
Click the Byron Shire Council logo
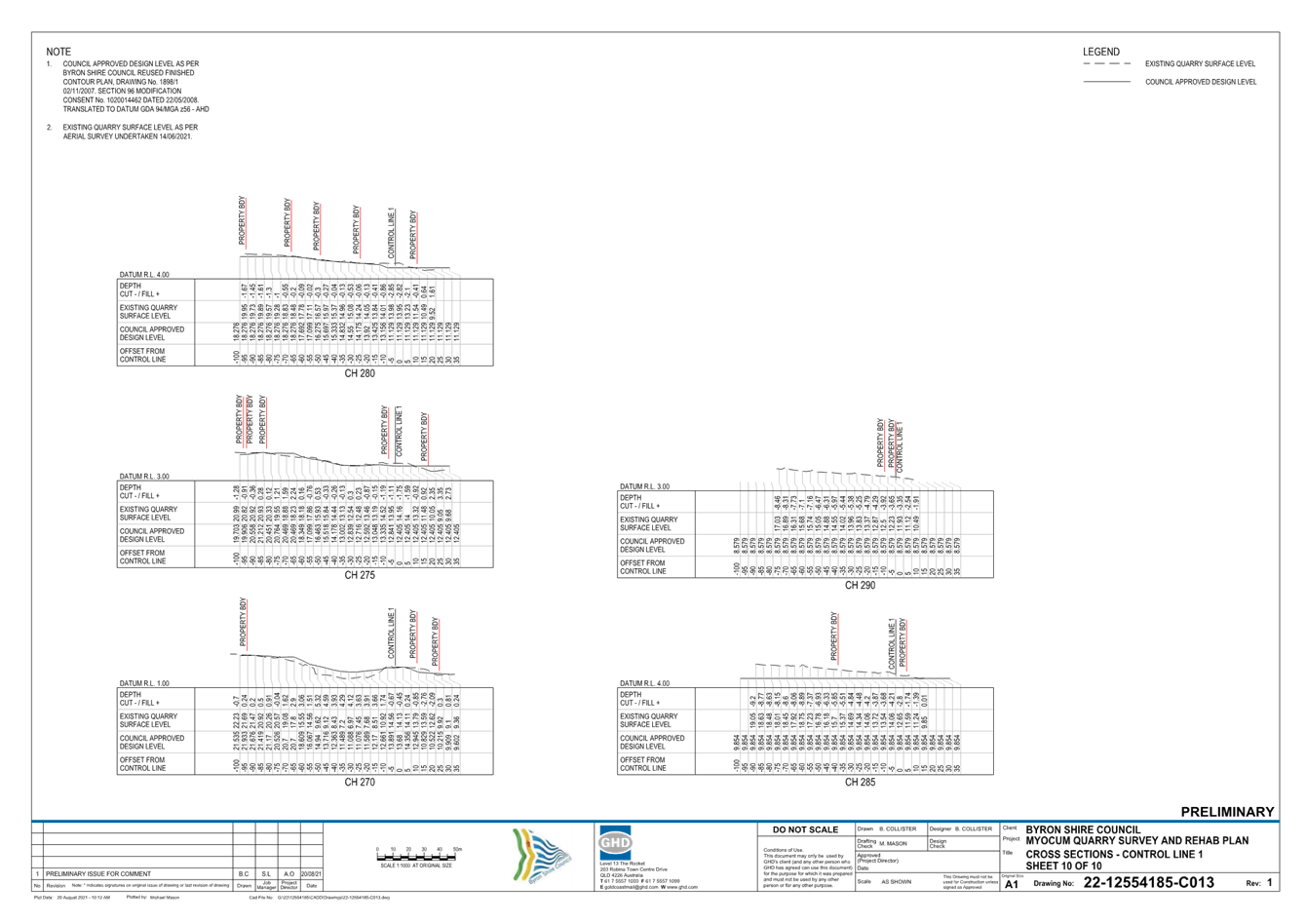542,856
